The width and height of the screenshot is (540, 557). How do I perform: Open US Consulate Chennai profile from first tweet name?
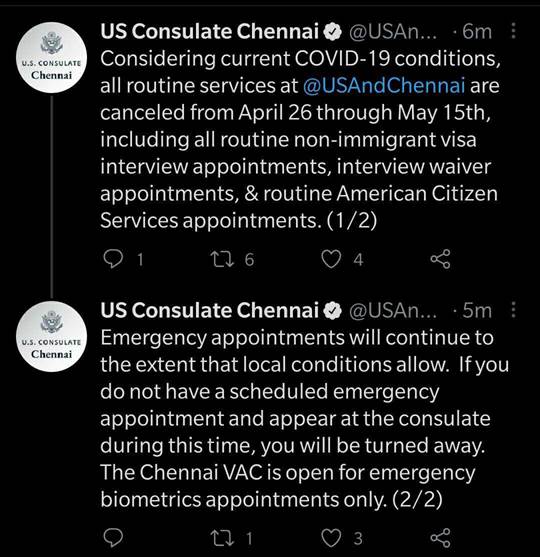click(x=209, y=31)
